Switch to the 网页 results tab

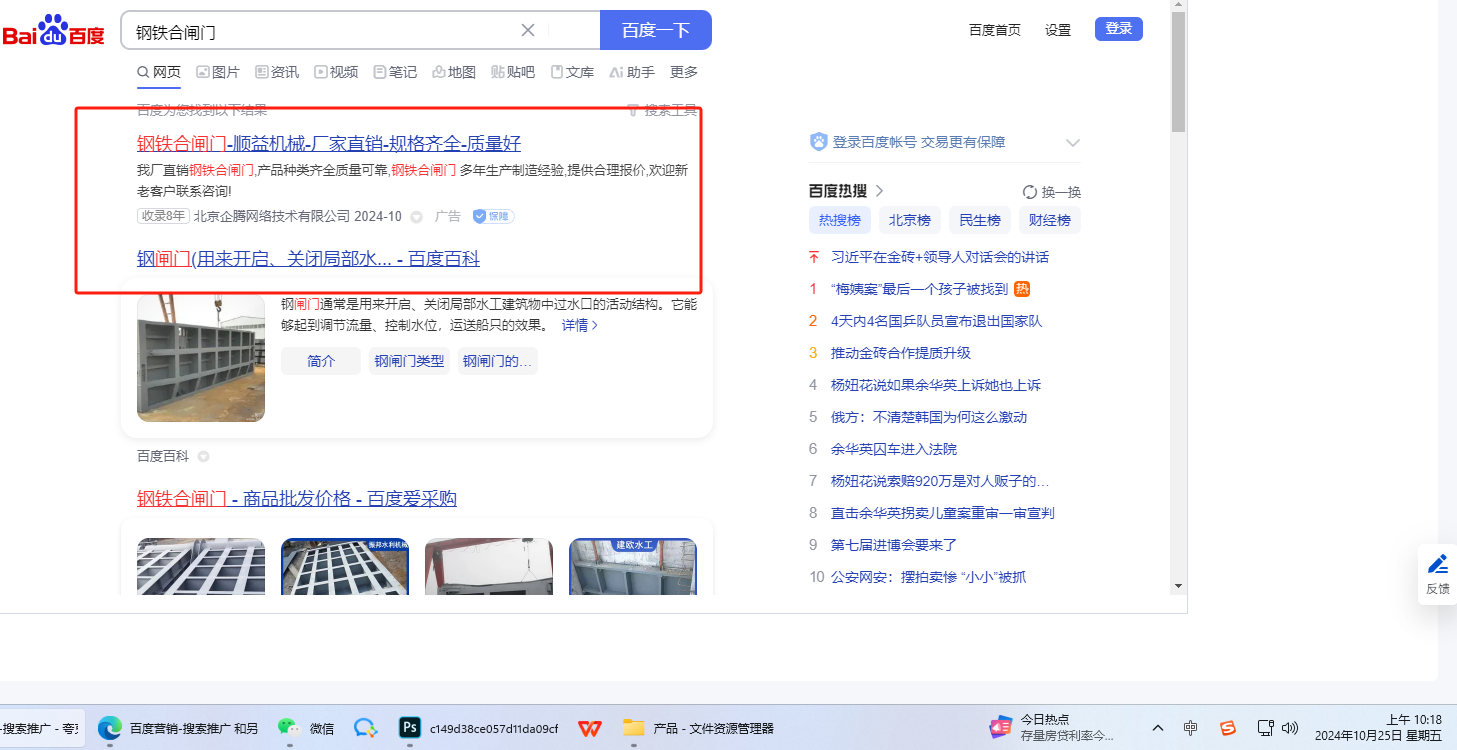pyautogui.click(x=159, y=72)
